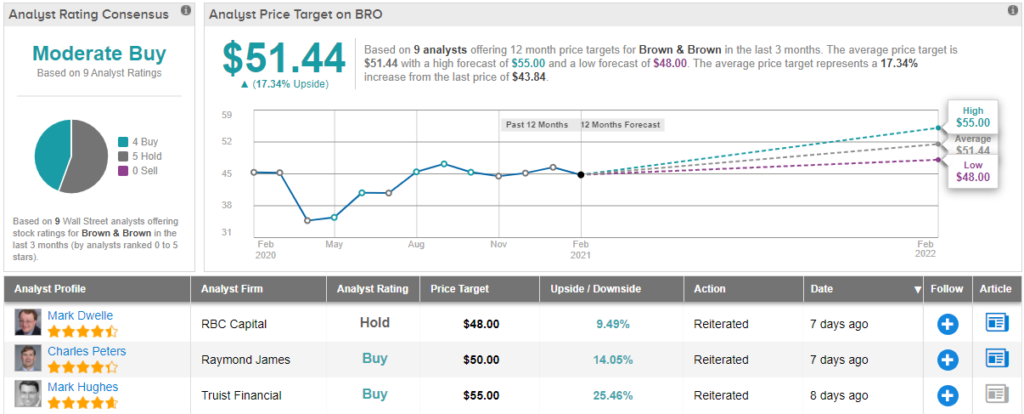The height and width of the screenshot is (414, 1024).
Task: Click Mark Hughes' star rating
Action: [83, 403]
